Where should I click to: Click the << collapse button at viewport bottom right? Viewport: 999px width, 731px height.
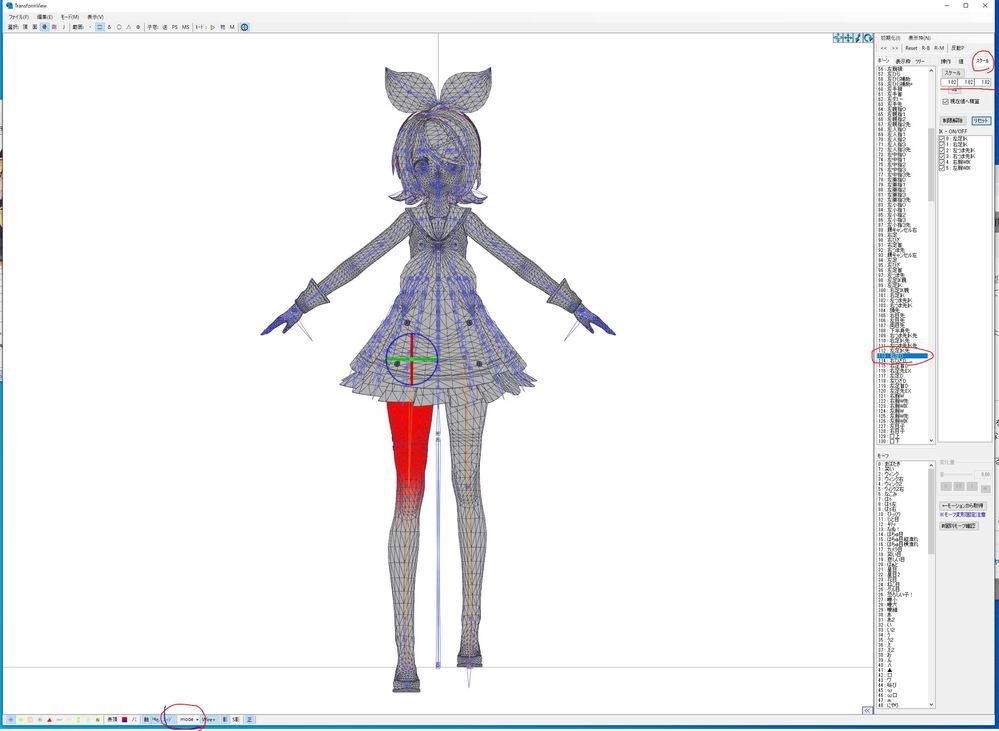pyautogui.click(x=867, y=711)
